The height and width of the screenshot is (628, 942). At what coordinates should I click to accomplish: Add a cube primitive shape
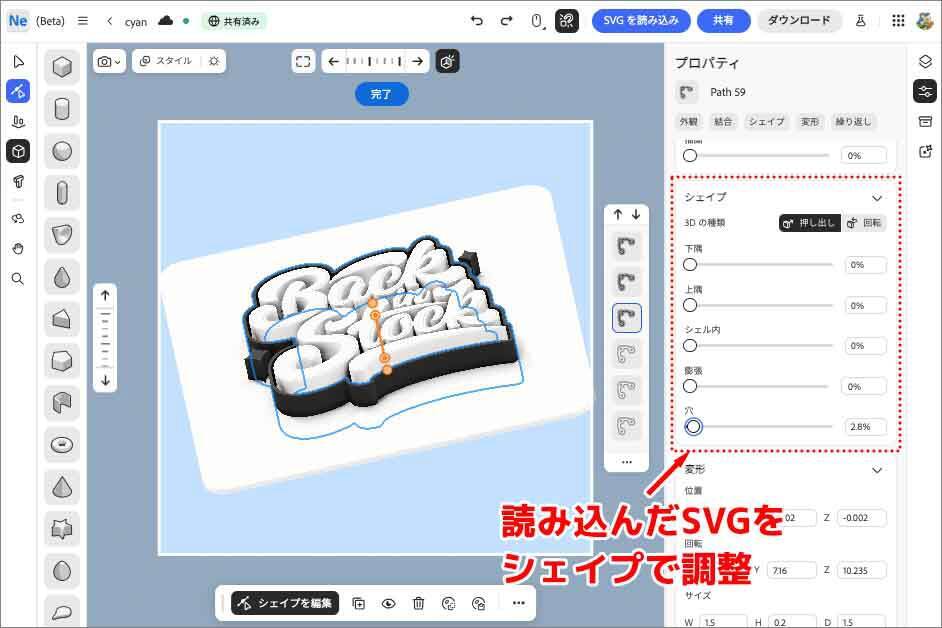[x=62, y=67]
